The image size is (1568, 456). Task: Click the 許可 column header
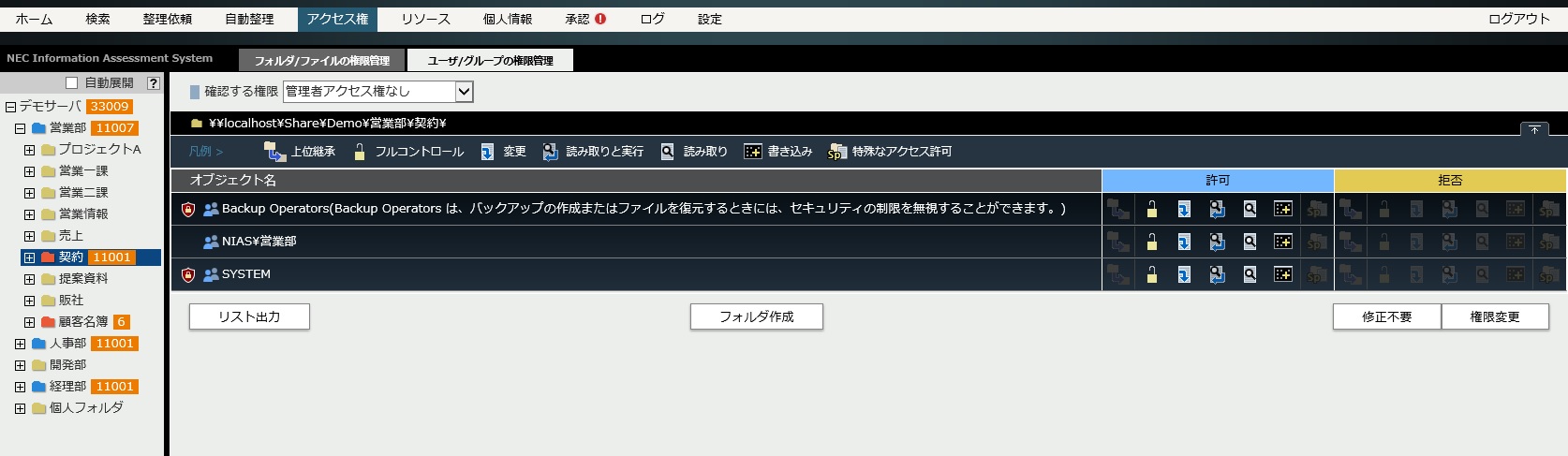tap(1218, 180)
